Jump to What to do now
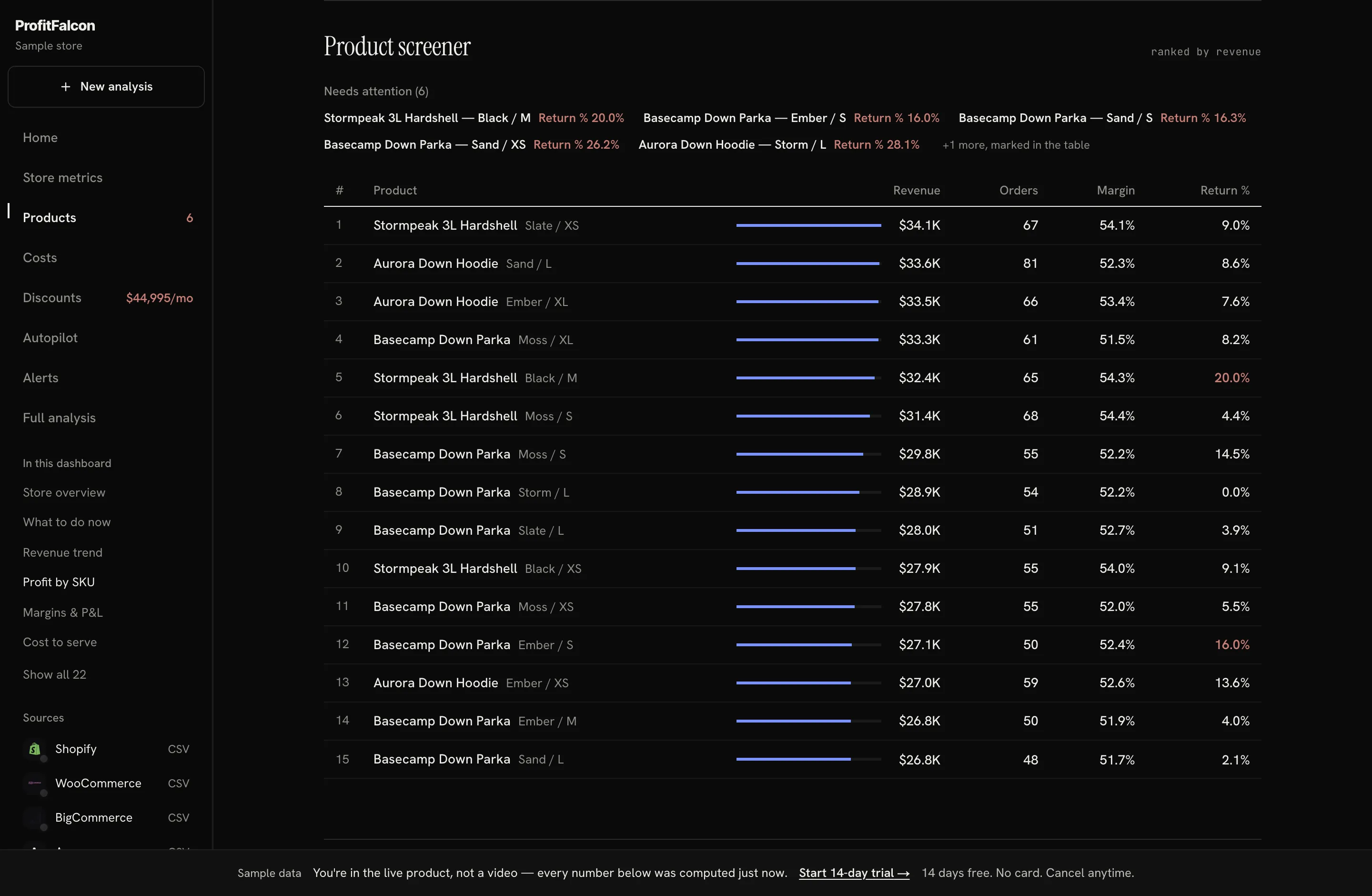 67,522
